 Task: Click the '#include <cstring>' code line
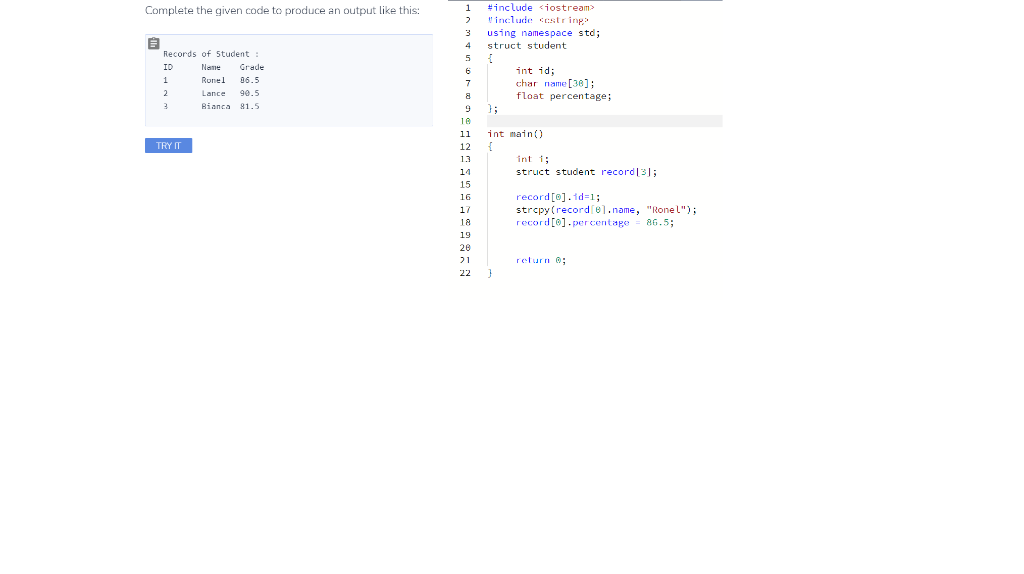pos(538,20)
